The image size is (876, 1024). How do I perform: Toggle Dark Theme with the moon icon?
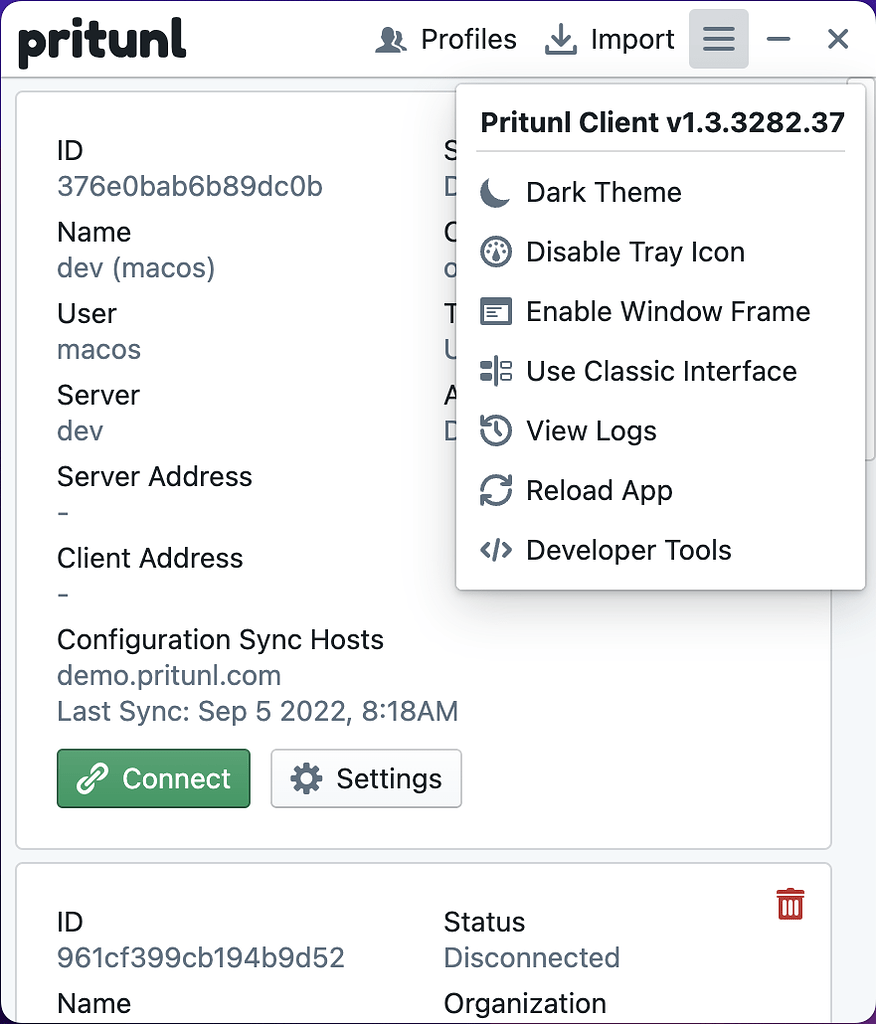[x=497, y=192]
